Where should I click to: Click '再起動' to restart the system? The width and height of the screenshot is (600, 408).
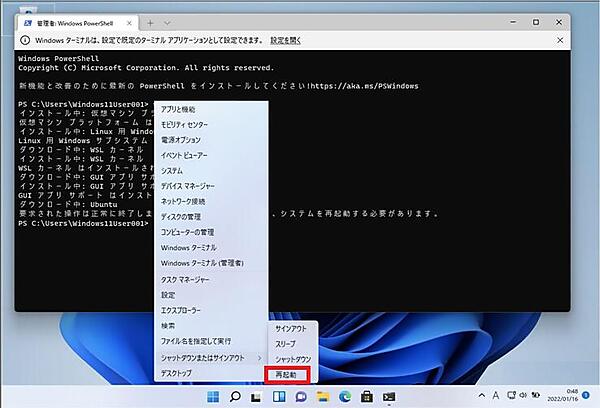(287, 375)
